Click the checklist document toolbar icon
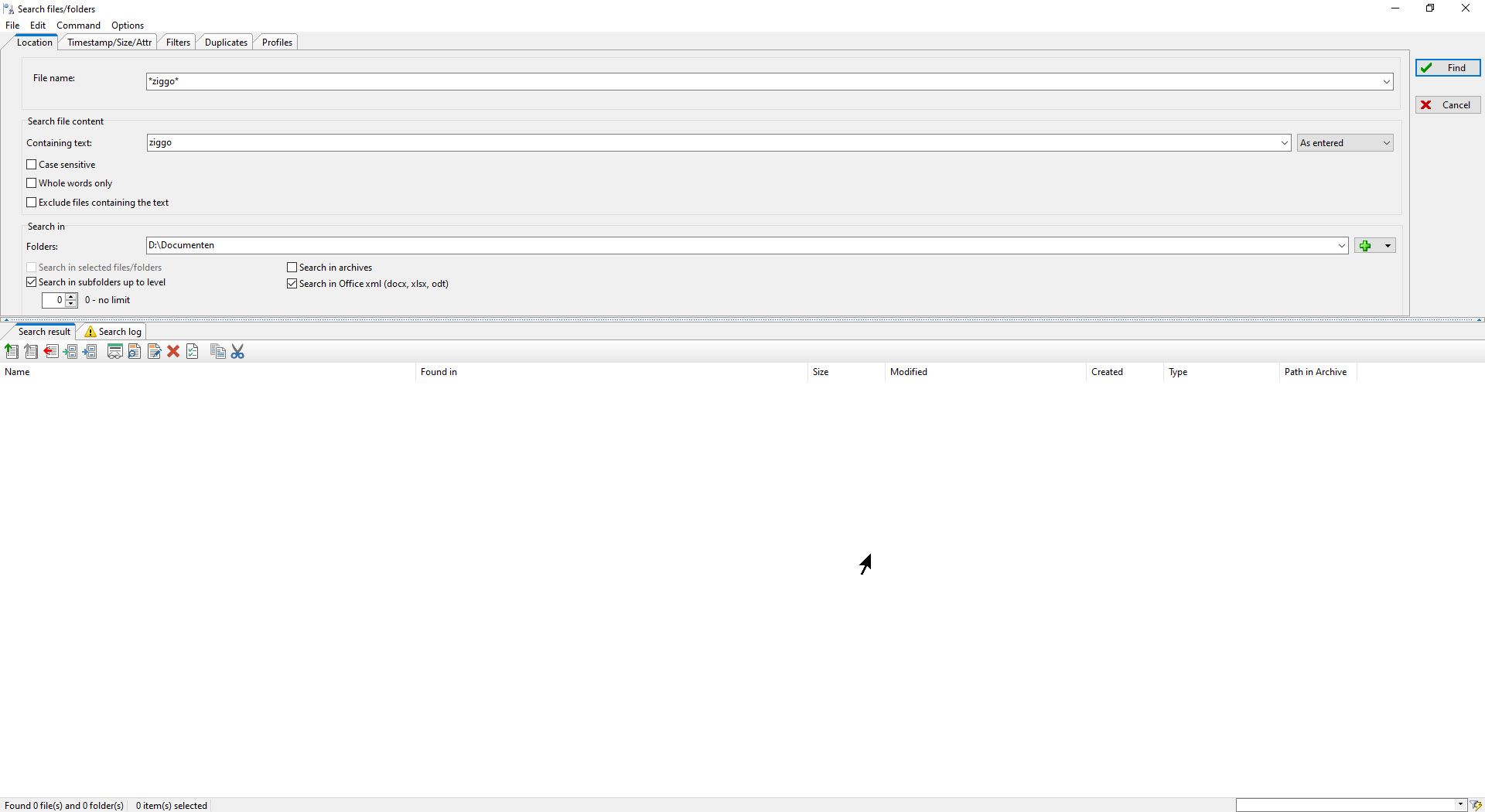1485x812 pixels. pos(193,352)
